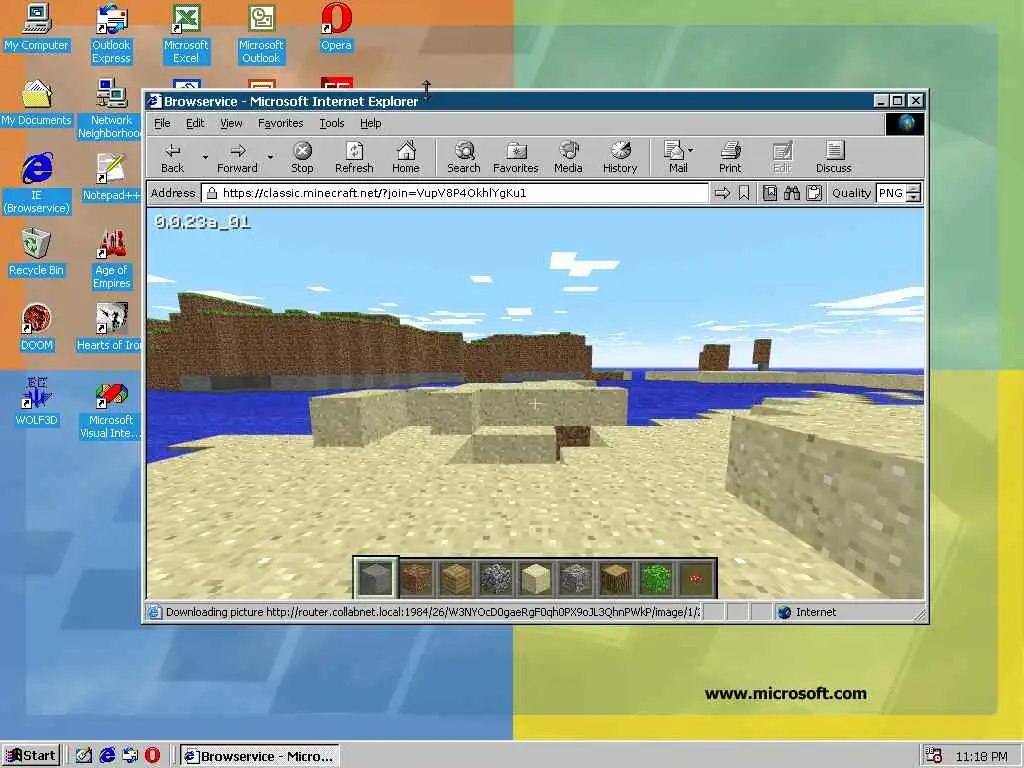Select the My Computer desktop icon

36,27
